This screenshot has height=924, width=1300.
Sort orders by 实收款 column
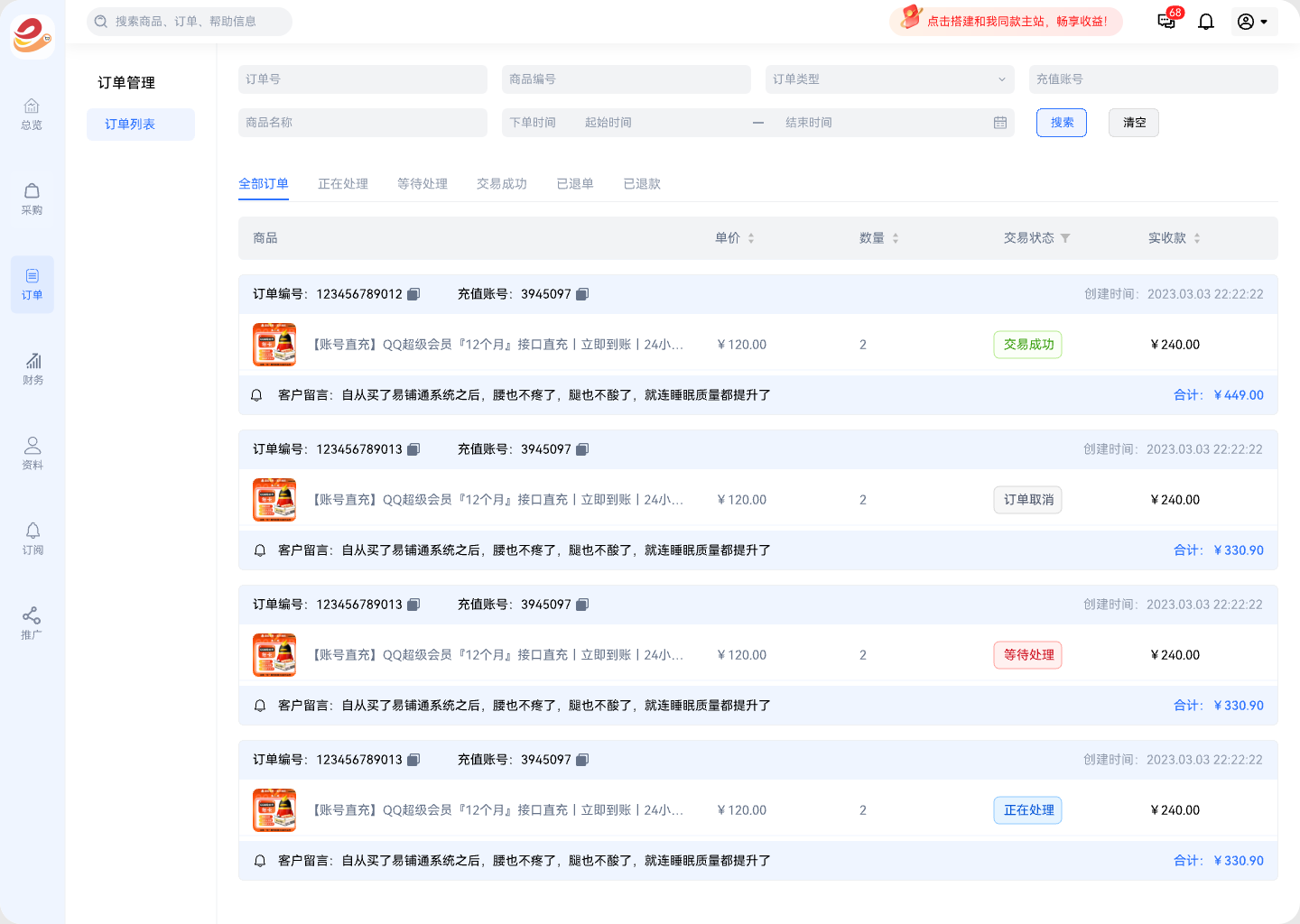(1197, 238)
